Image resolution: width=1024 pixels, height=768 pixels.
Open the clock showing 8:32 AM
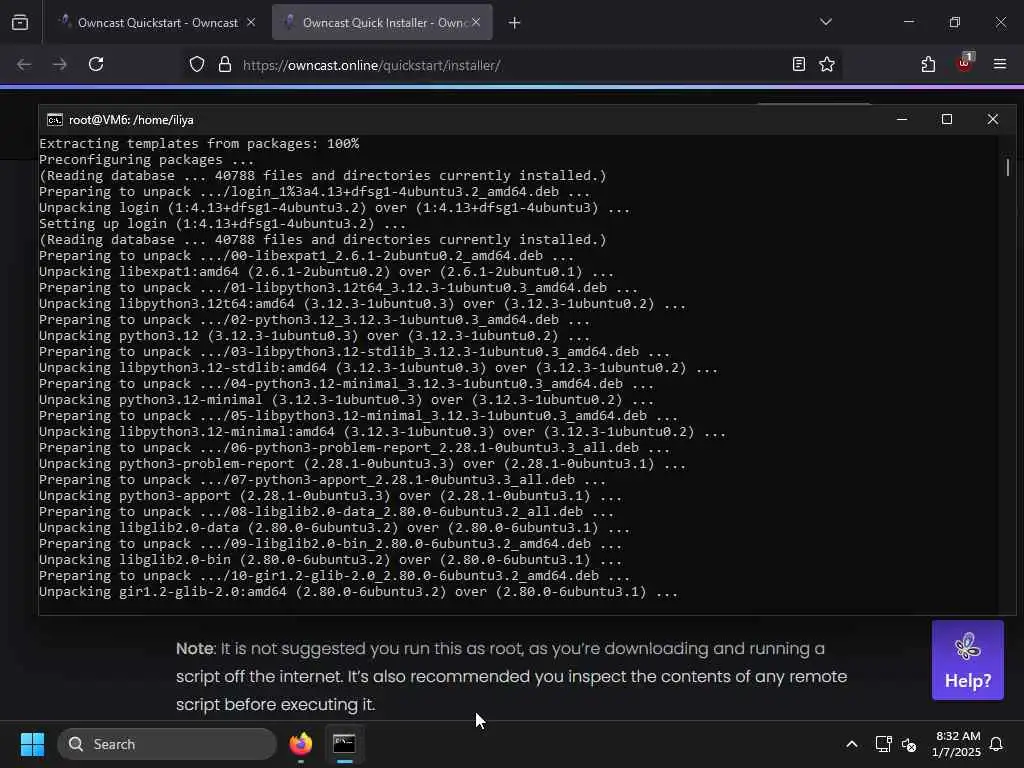[956, 744]
